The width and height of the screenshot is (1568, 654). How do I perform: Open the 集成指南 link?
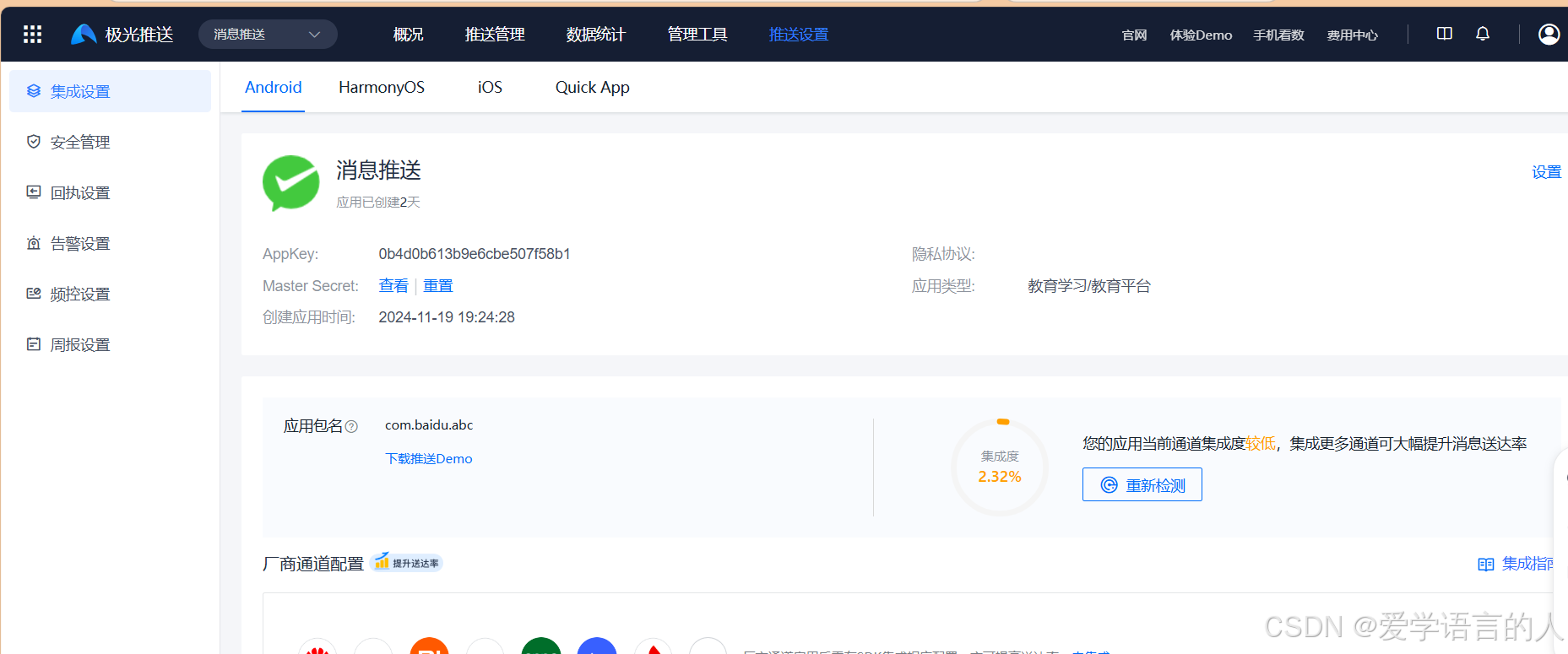click(x=1517, y=564)
